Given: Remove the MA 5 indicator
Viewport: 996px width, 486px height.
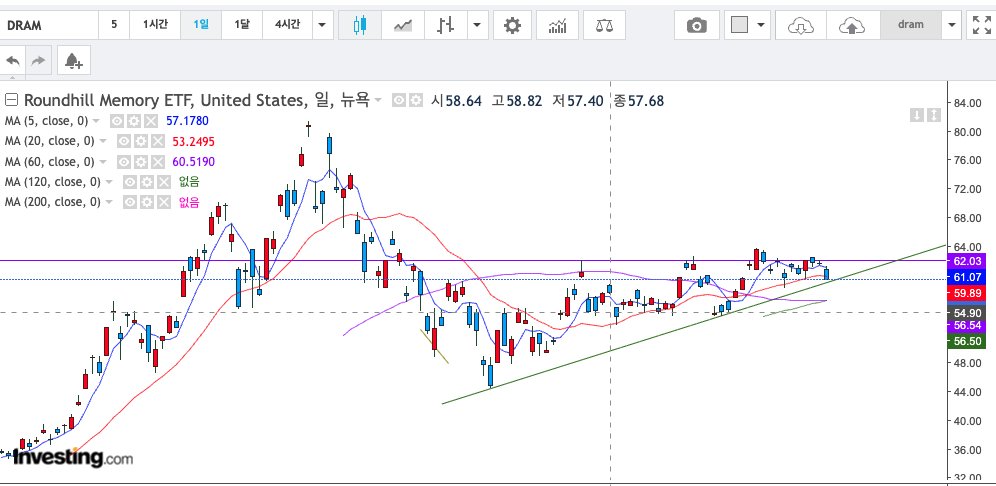Looking at the screenshot, I should coord(150,121).
